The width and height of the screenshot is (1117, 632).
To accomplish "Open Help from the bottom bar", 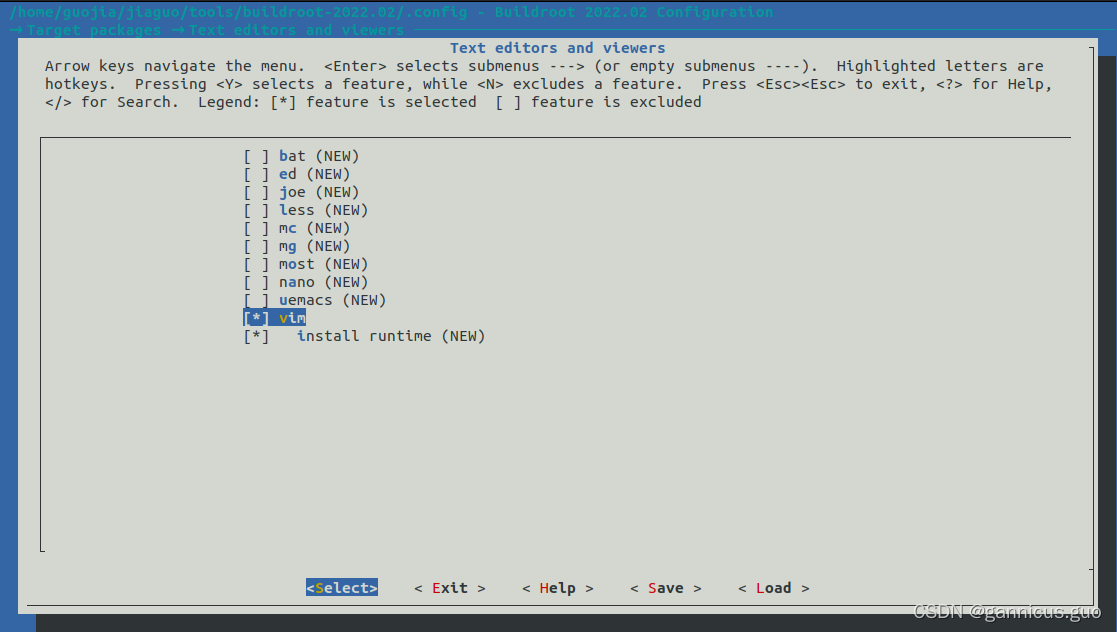I will pyautogui.click(x=558, y=588).
